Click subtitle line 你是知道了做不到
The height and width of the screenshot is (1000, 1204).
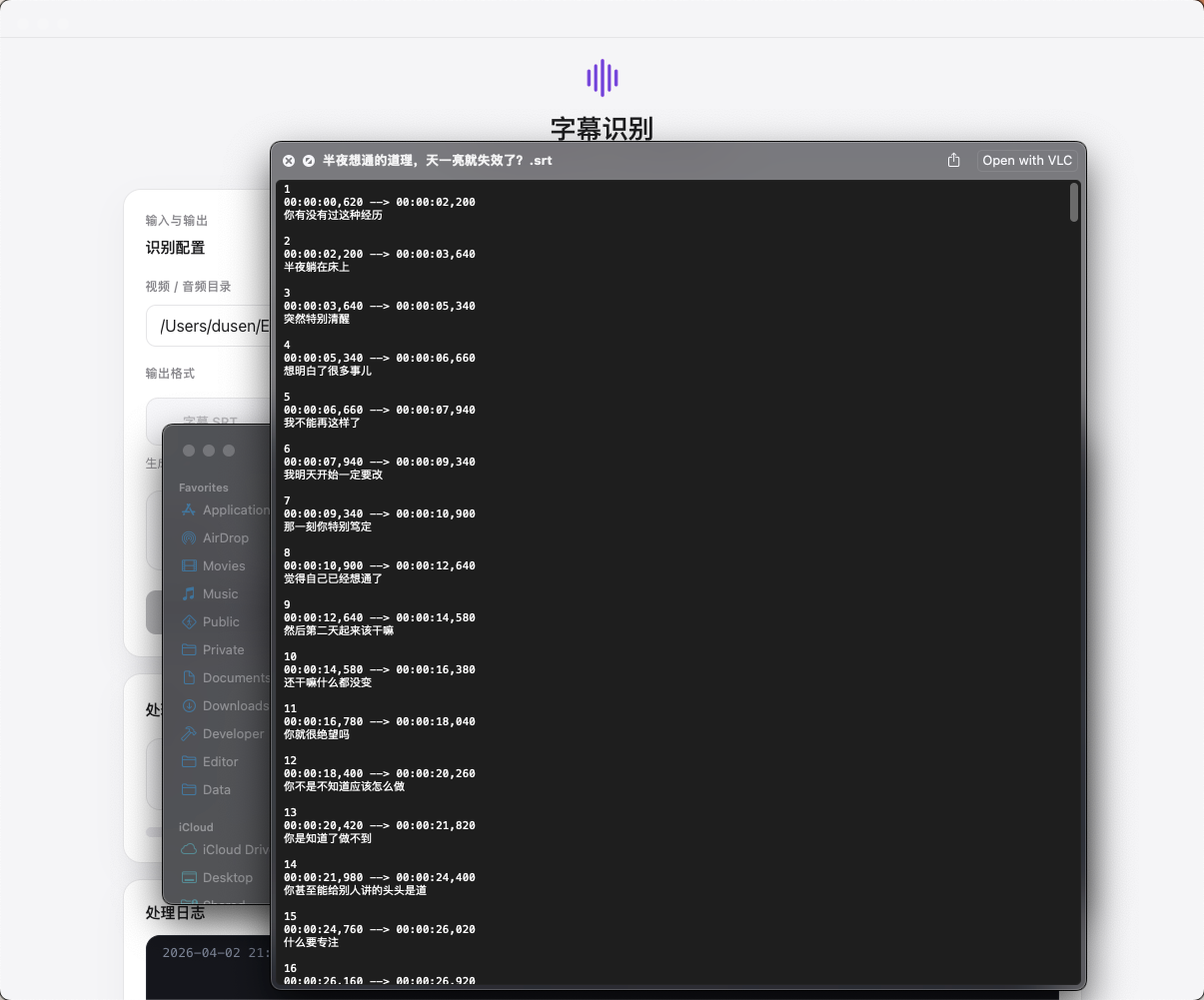coord(328,838)
